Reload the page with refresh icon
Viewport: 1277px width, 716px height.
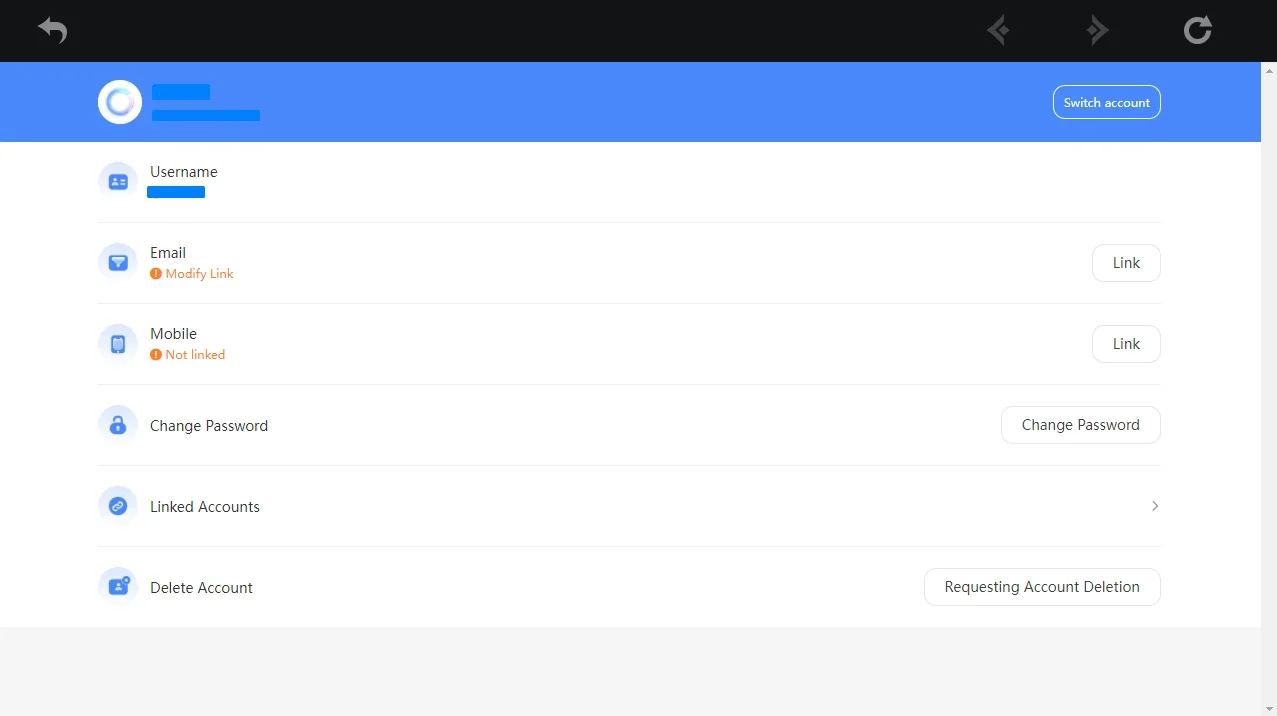[x=1197, y=30]
